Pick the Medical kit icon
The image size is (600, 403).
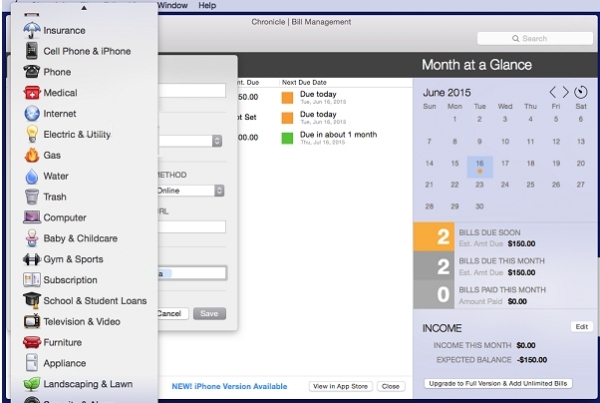31,93
